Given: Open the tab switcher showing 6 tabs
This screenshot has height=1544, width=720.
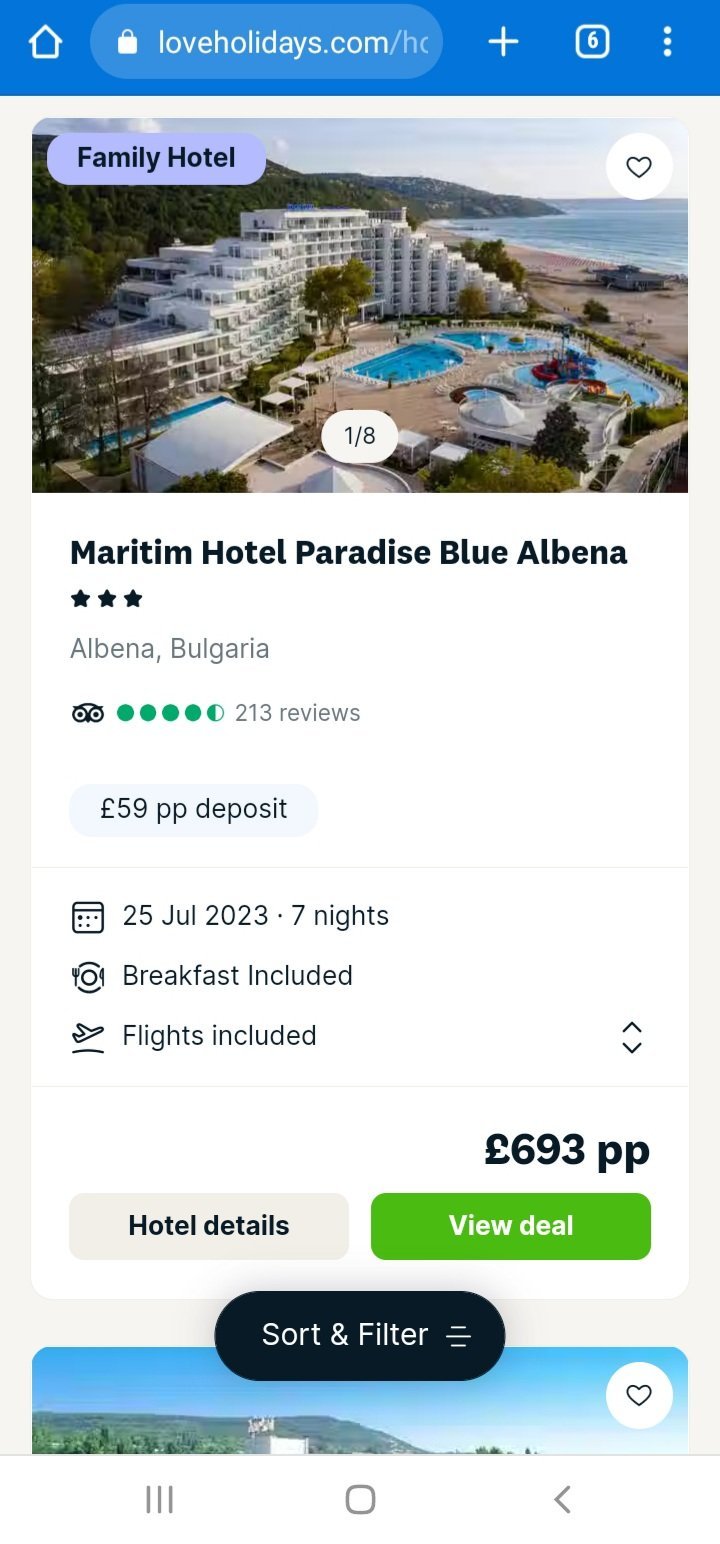Looking at the screenshot, I should click(x=592, y=42).
